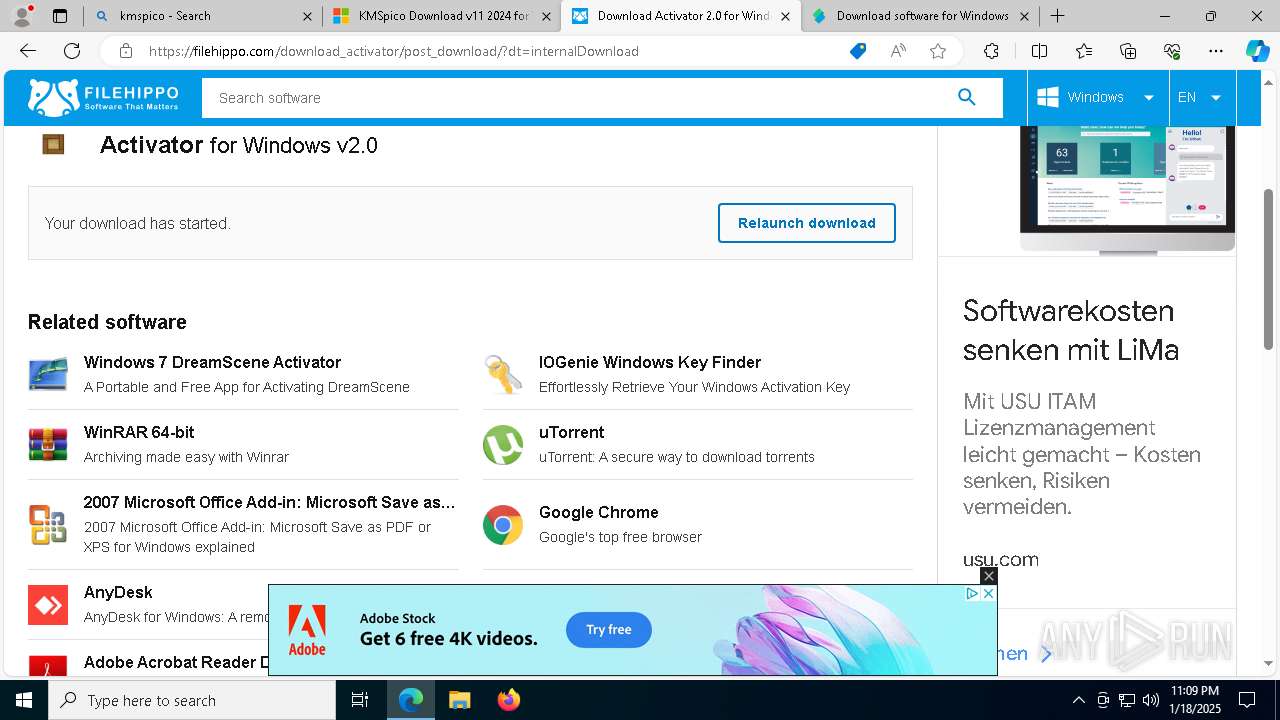Launch Firefox from taskbar
1280x720 pixels.
point(509,700)
